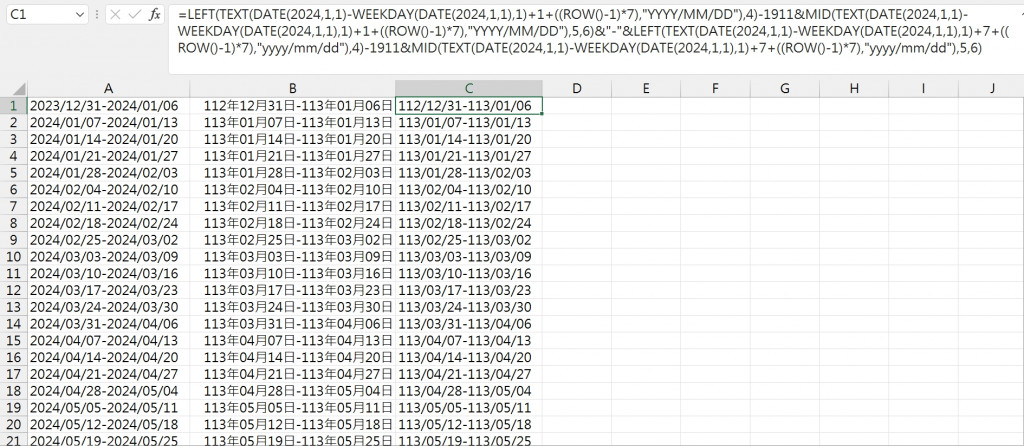Select cell 113/01/28-113/02/03
Viewport: 1024px width, 446px height.
click(x=469, y=172)
